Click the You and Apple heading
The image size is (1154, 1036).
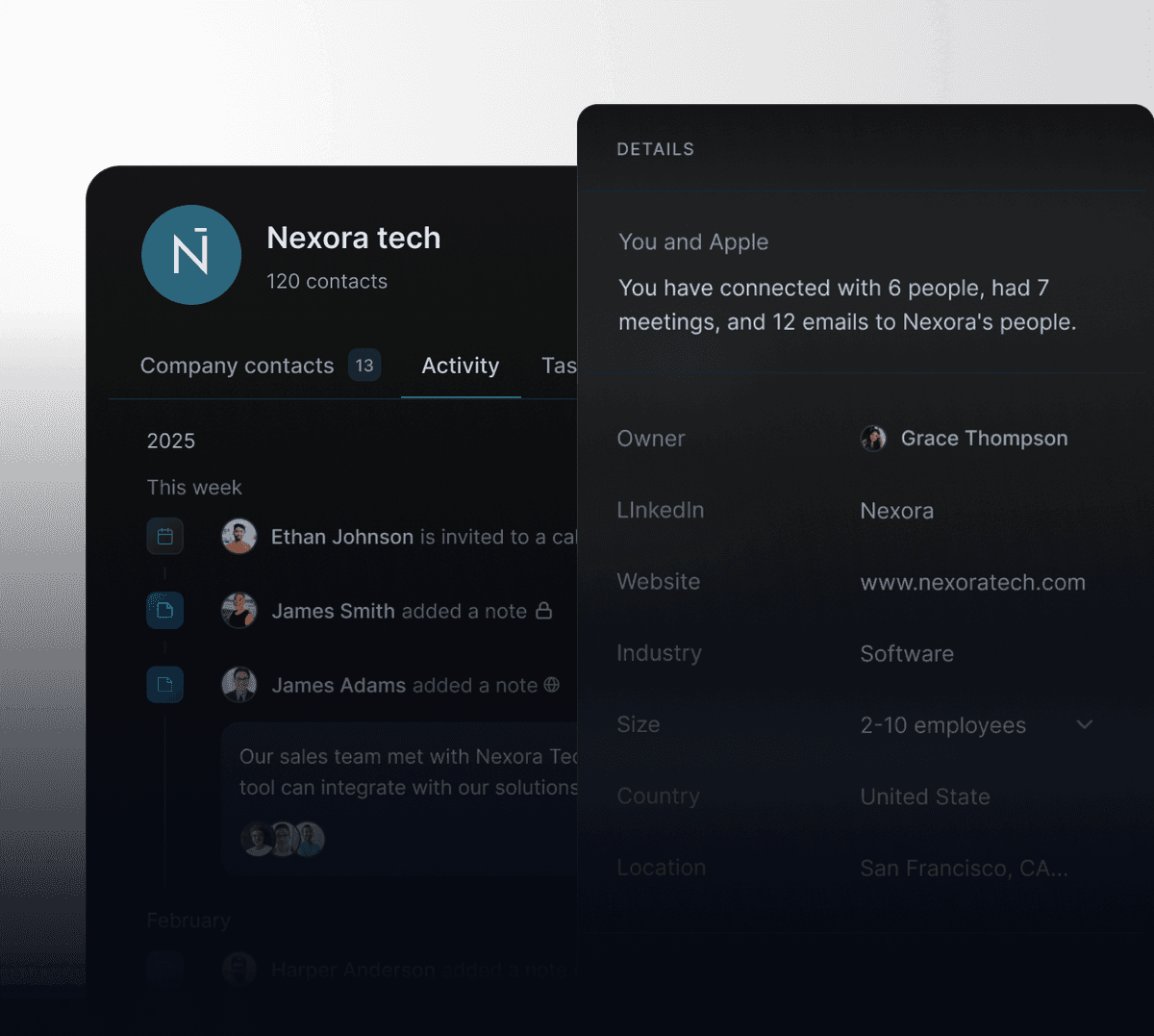[693, 242]
